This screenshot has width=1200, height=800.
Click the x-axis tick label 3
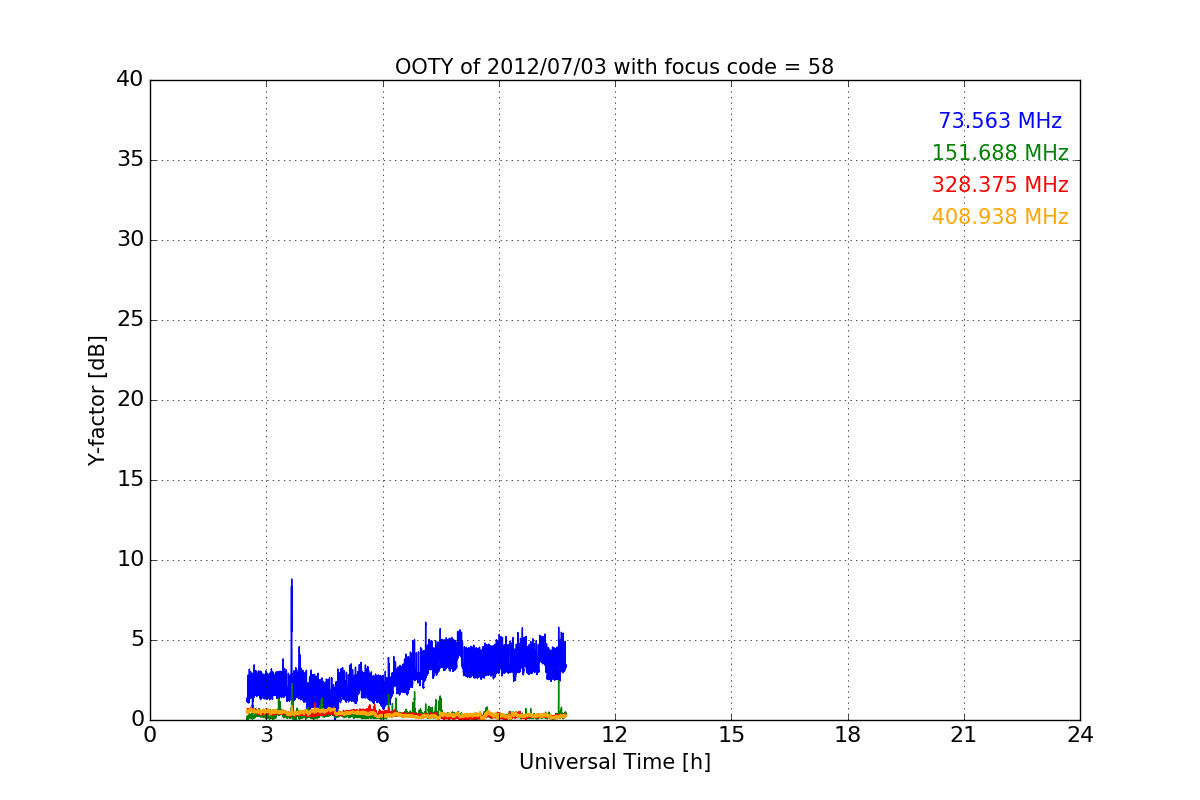[x=266, y=735]
